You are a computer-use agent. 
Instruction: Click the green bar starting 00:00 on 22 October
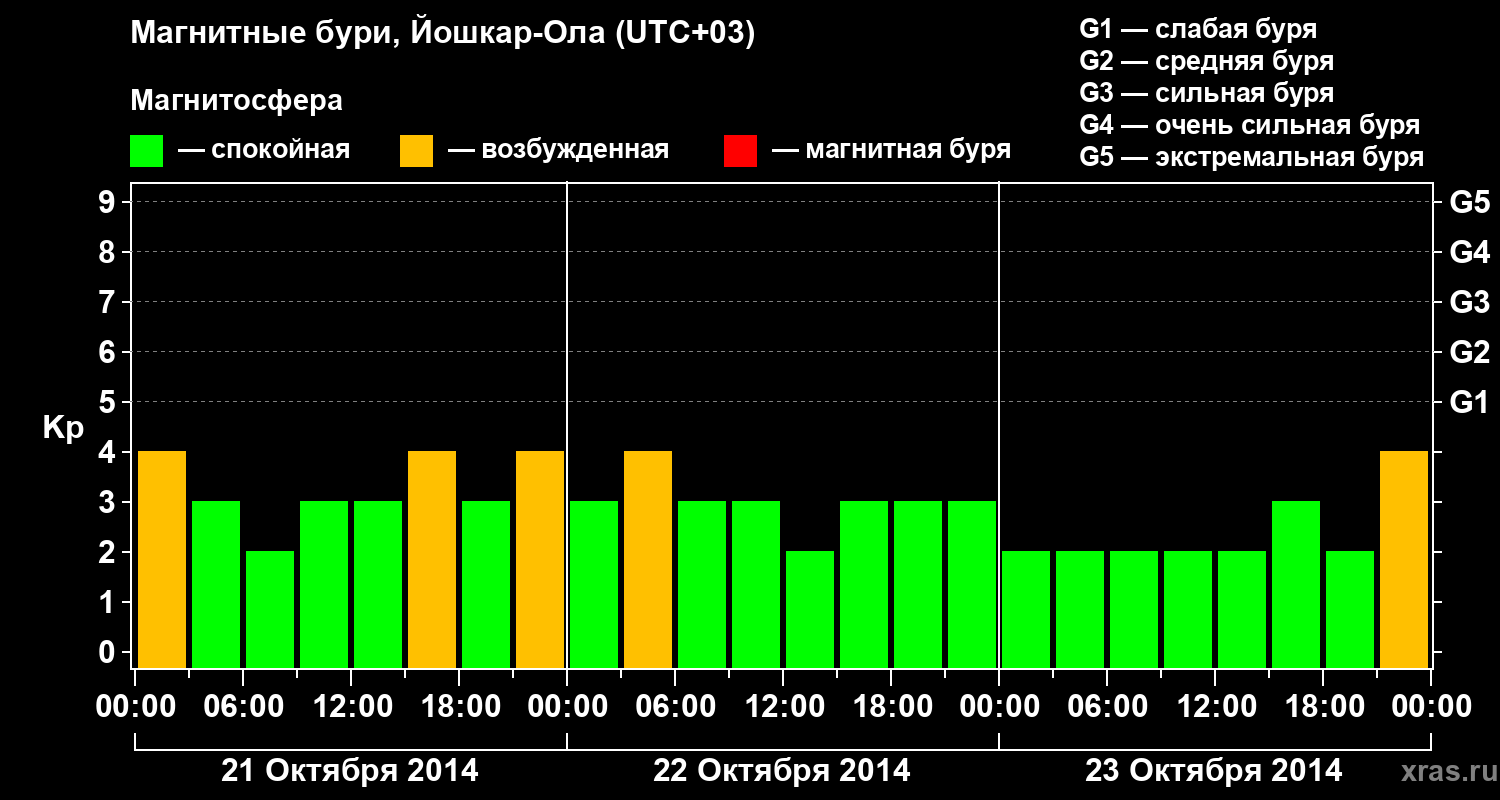(594, 585)
